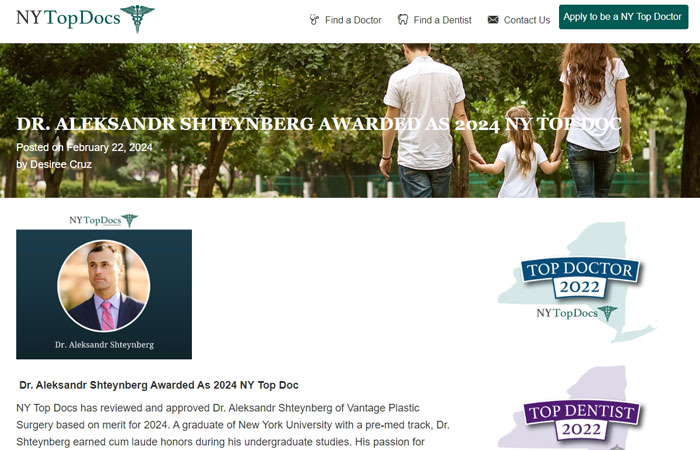Open the Find a Doctor menu item
This screenshot has height=450, width=700.
tap(346, 20)
